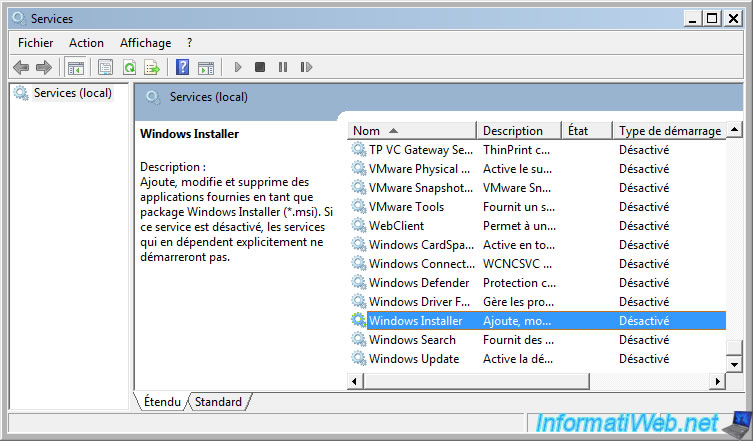Select the Windows Driver F... service name

coord(419,302)
